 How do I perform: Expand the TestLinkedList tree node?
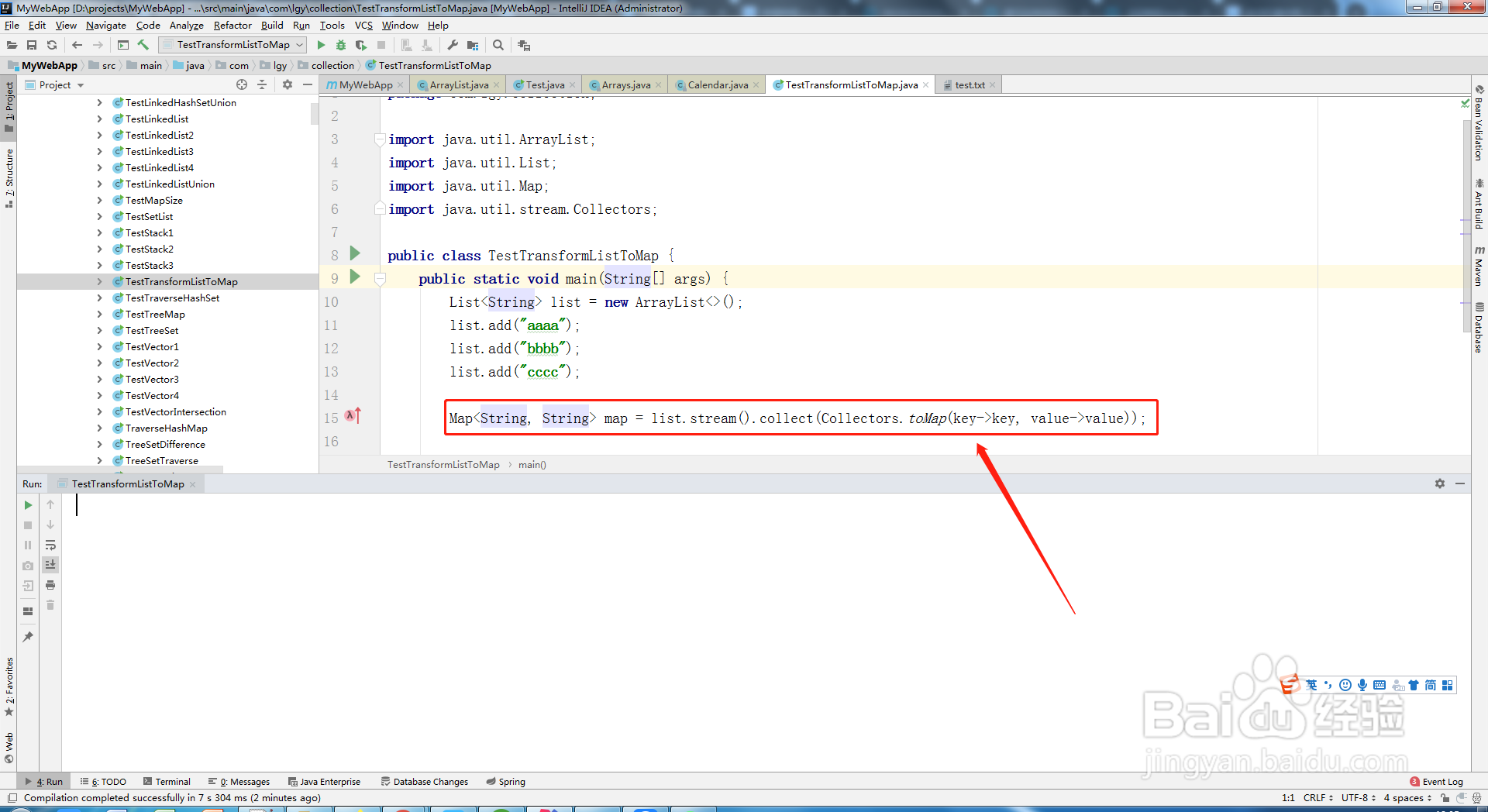click(99, 119)
